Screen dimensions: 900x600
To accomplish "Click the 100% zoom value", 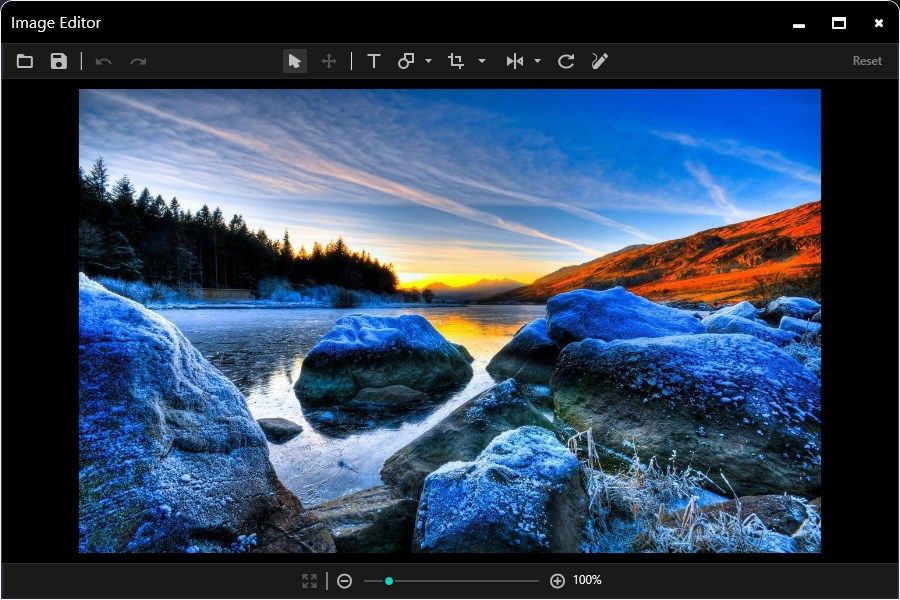I will coord(587,580).
